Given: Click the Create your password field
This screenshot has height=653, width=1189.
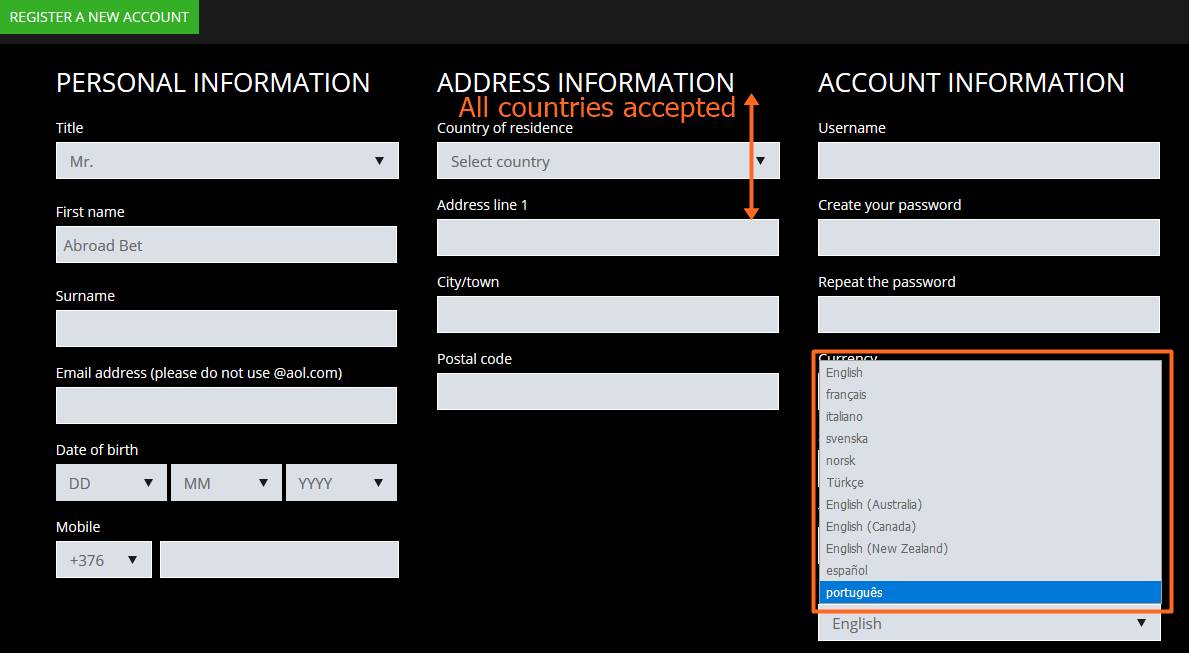Looking at the screenshot, I should (x=989, y=237).
